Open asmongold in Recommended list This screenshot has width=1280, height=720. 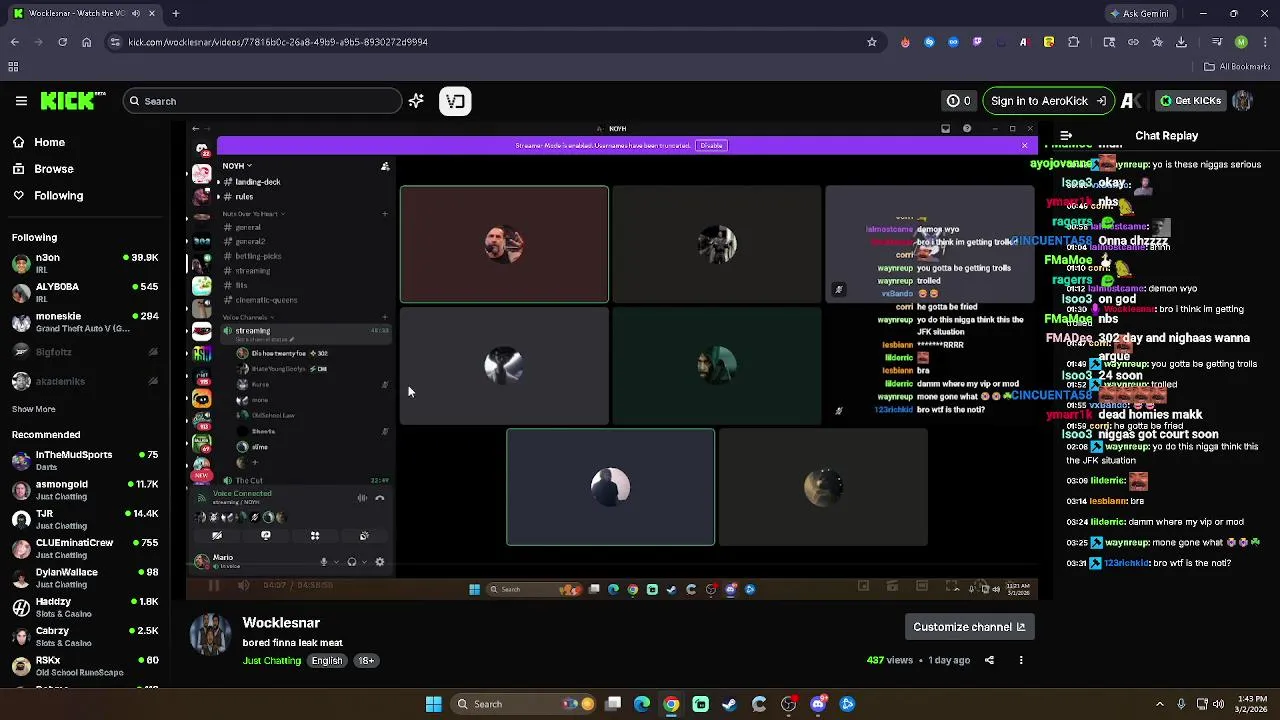(x=84, y=490)
